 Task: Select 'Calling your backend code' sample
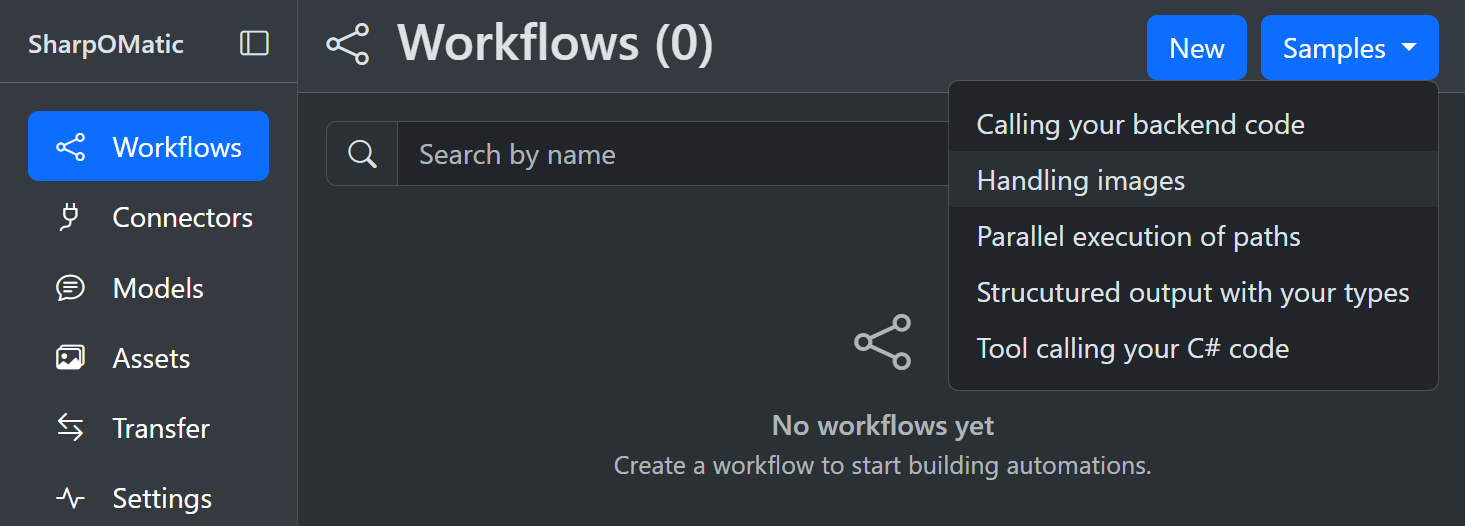1140,124
